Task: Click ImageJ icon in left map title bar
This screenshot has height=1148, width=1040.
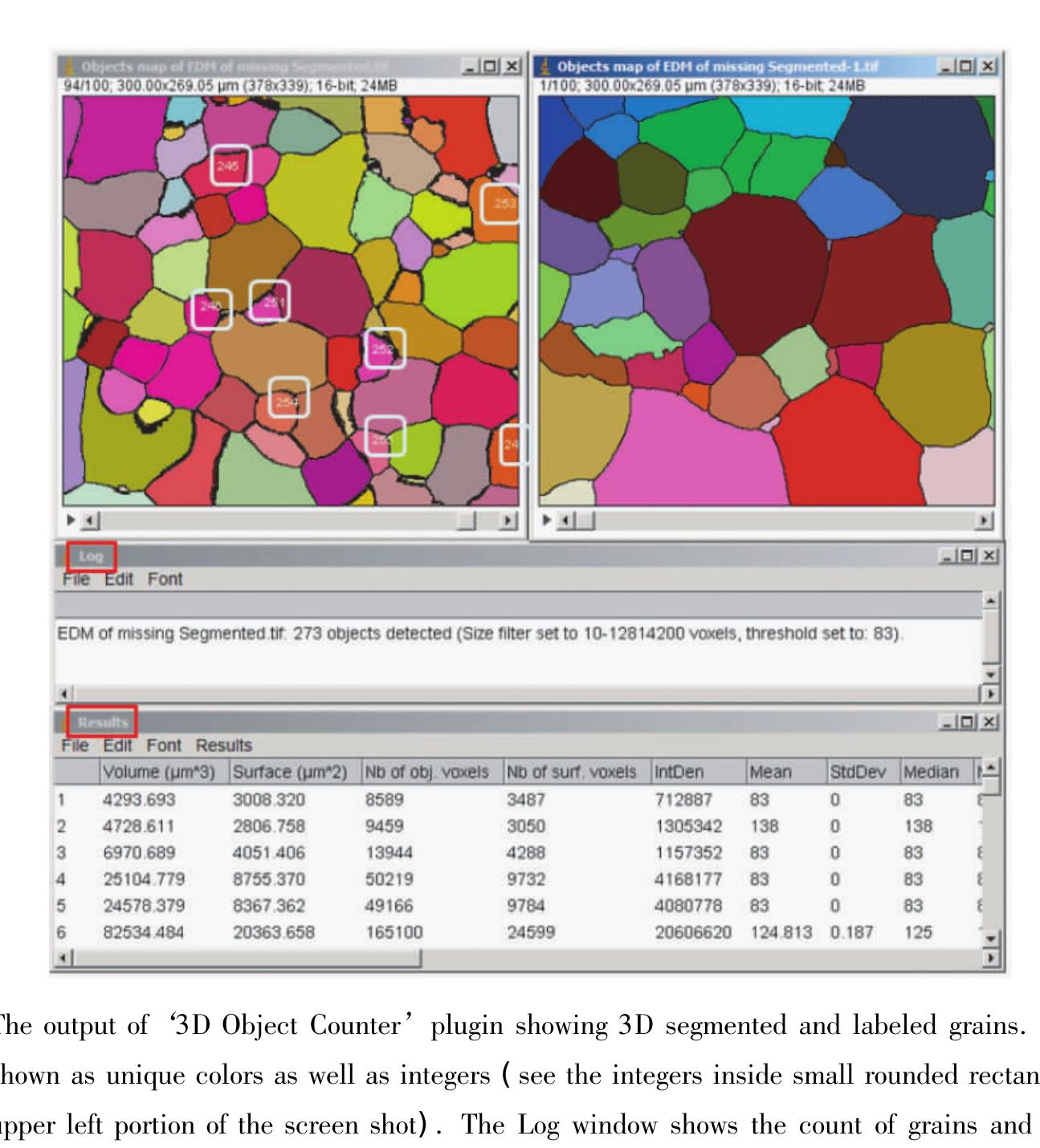Action: tap(69, 66)
